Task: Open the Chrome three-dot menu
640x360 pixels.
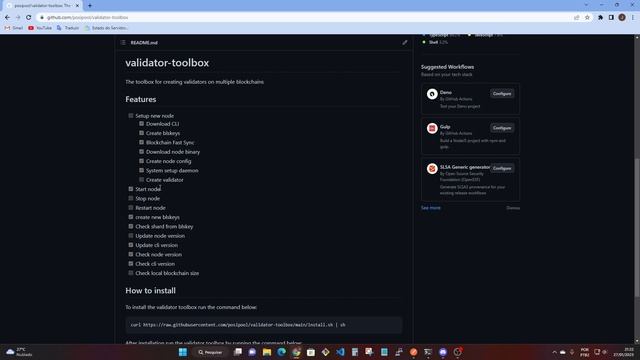Action: (x=633, y=18)
